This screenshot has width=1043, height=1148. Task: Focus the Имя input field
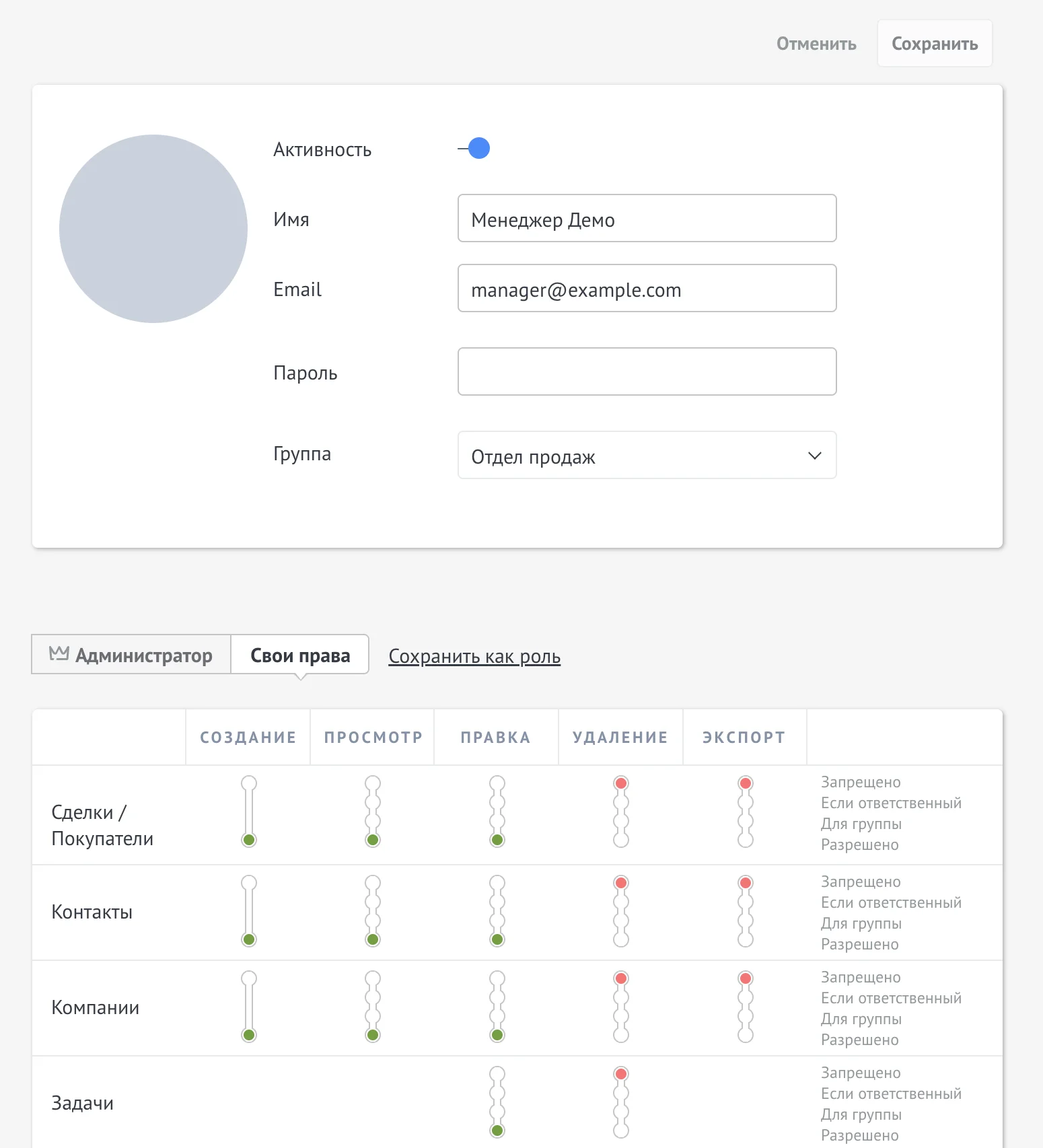click(x=647, y=219)
